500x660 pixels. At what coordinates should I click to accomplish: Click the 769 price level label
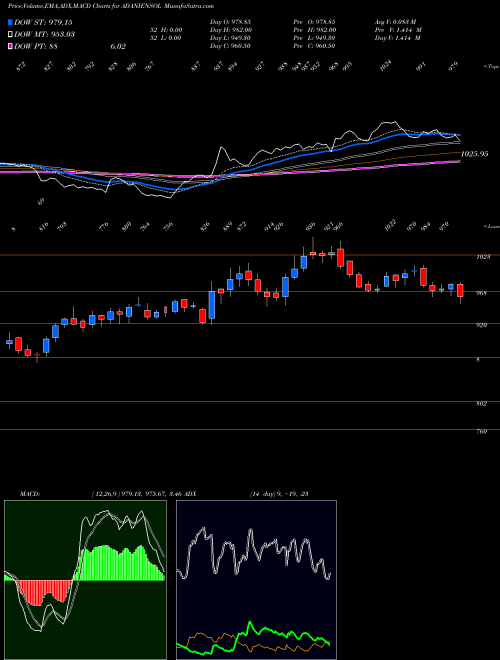pos(481,431)
